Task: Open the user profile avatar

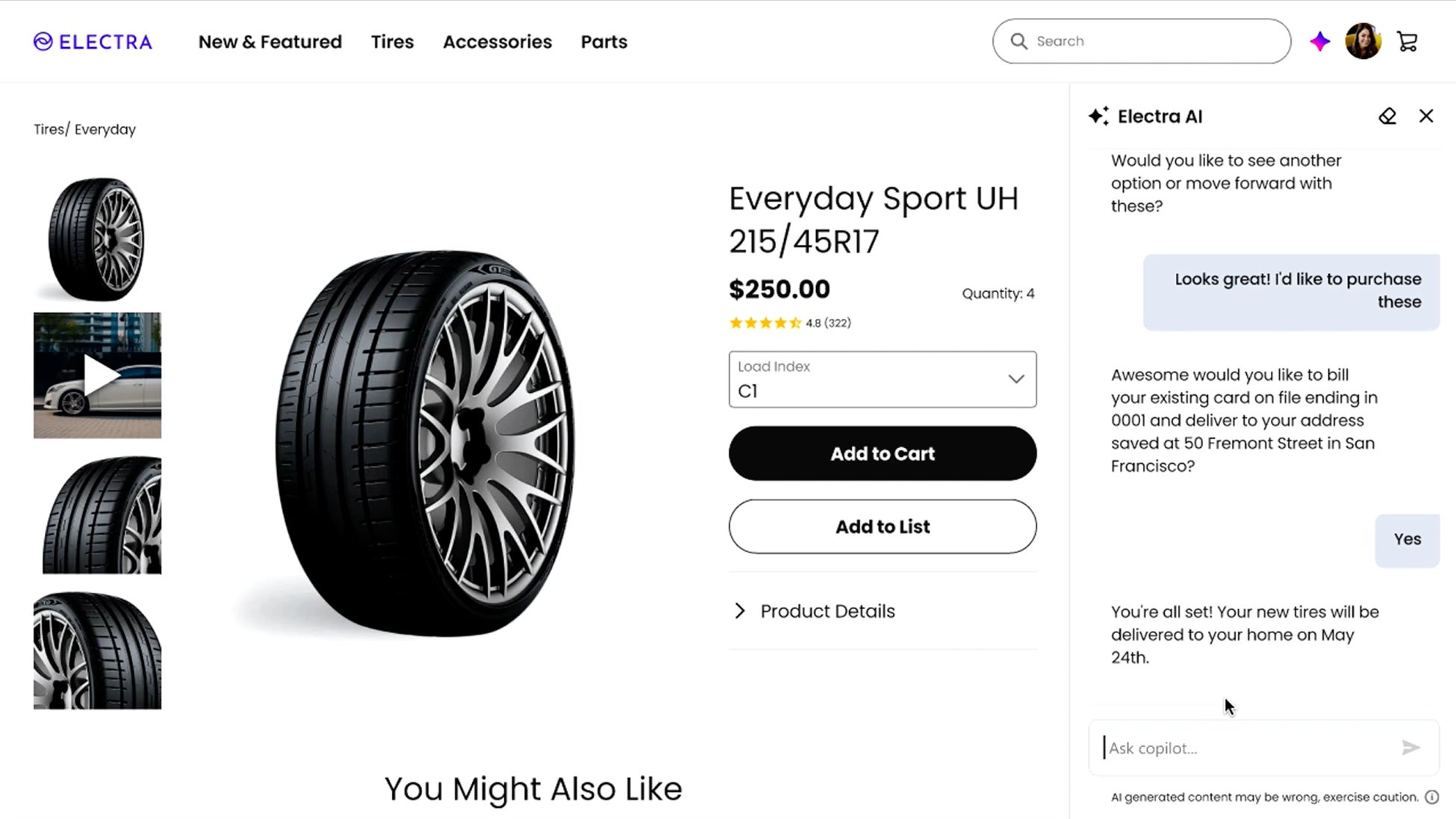Action: [x=1363, y=41]
